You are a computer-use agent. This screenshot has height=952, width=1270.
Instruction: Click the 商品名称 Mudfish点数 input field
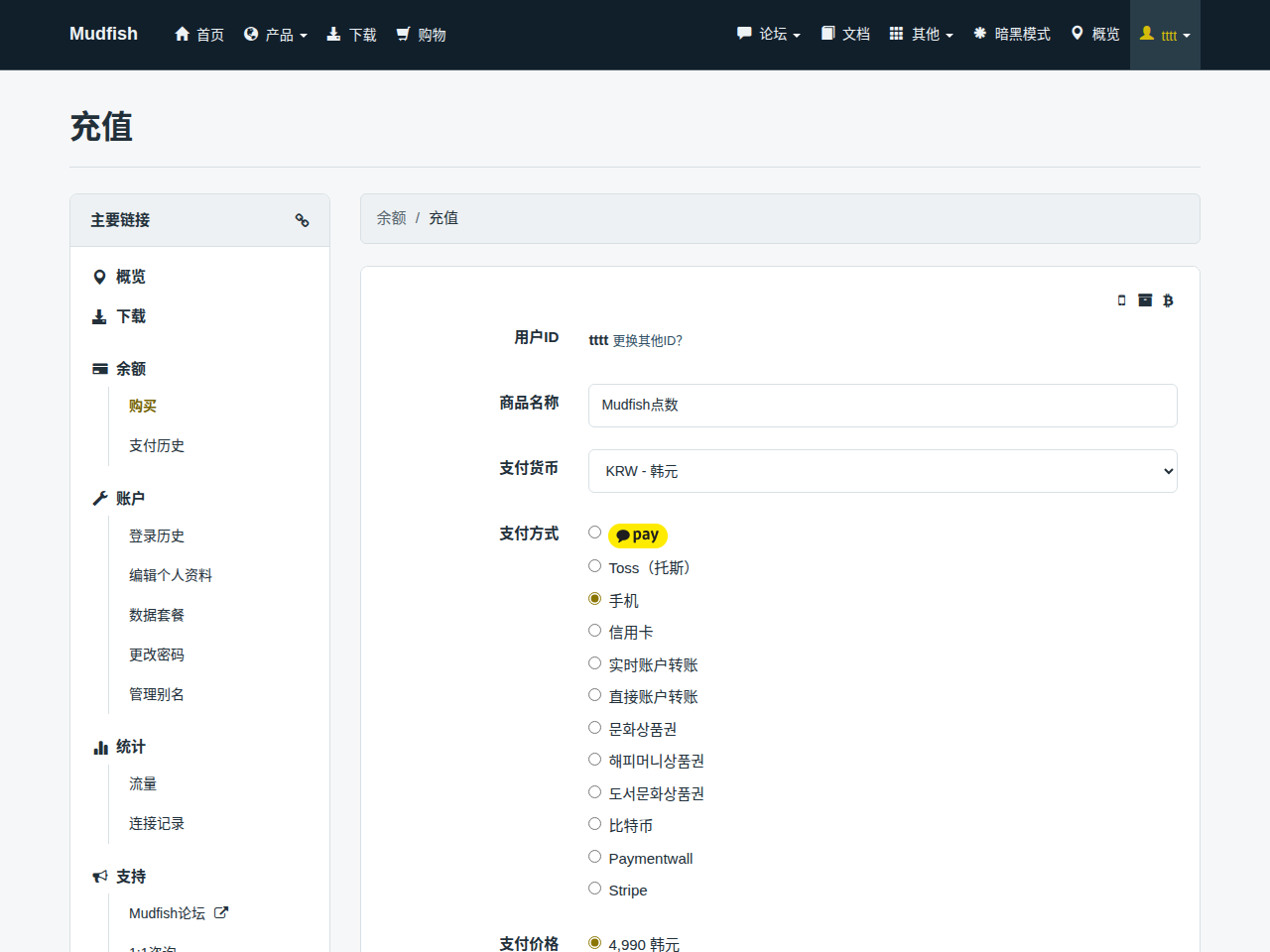point(883,406)
